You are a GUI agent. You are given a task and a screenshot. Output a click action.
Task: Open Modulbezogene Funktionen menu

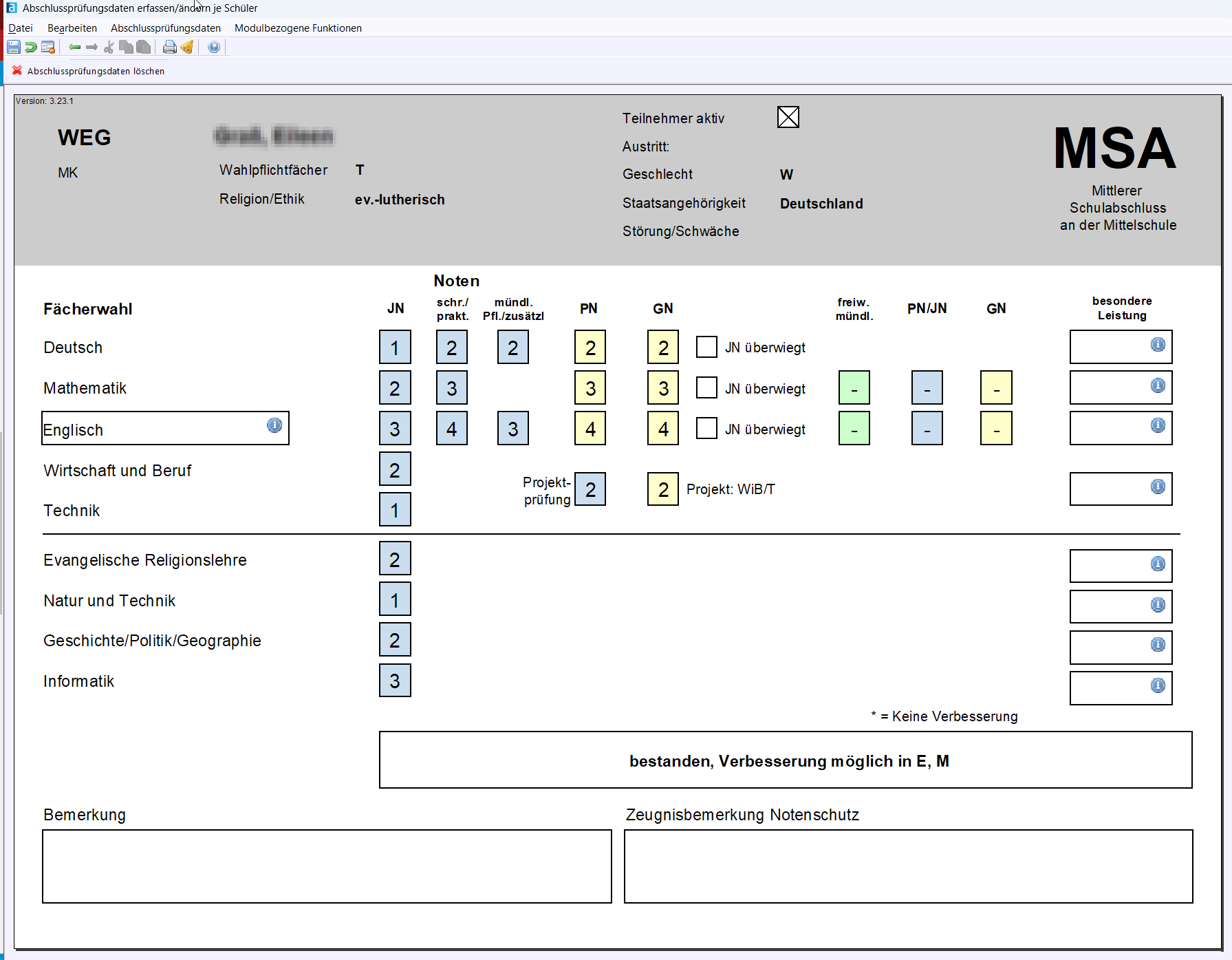coord(298,28)
